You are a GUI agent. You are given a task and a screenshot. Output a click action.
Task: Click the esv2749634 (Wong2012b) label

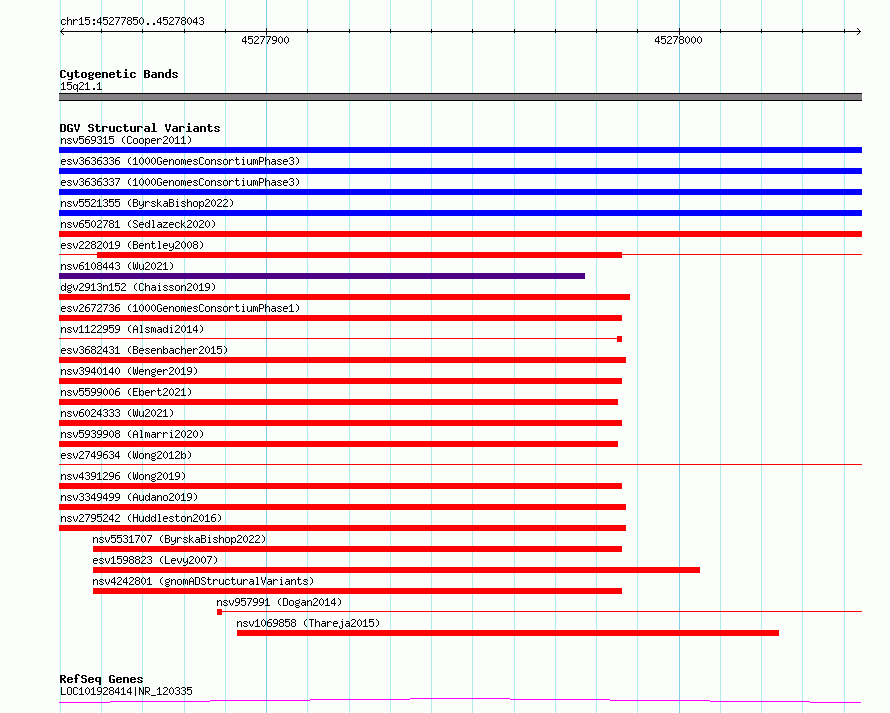126,455
